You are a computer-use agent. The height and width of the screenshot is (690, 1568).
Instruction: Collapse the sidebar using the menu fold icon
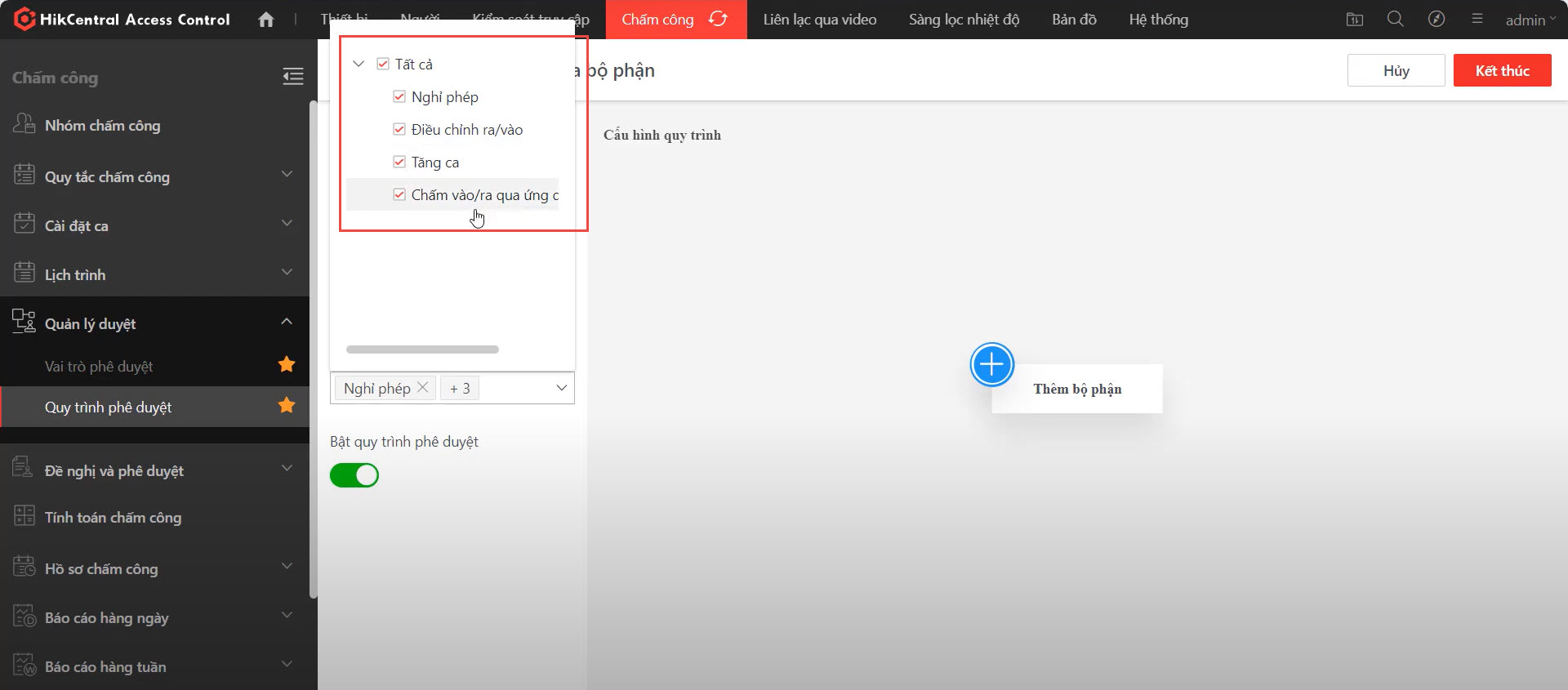tap(293, 77)
